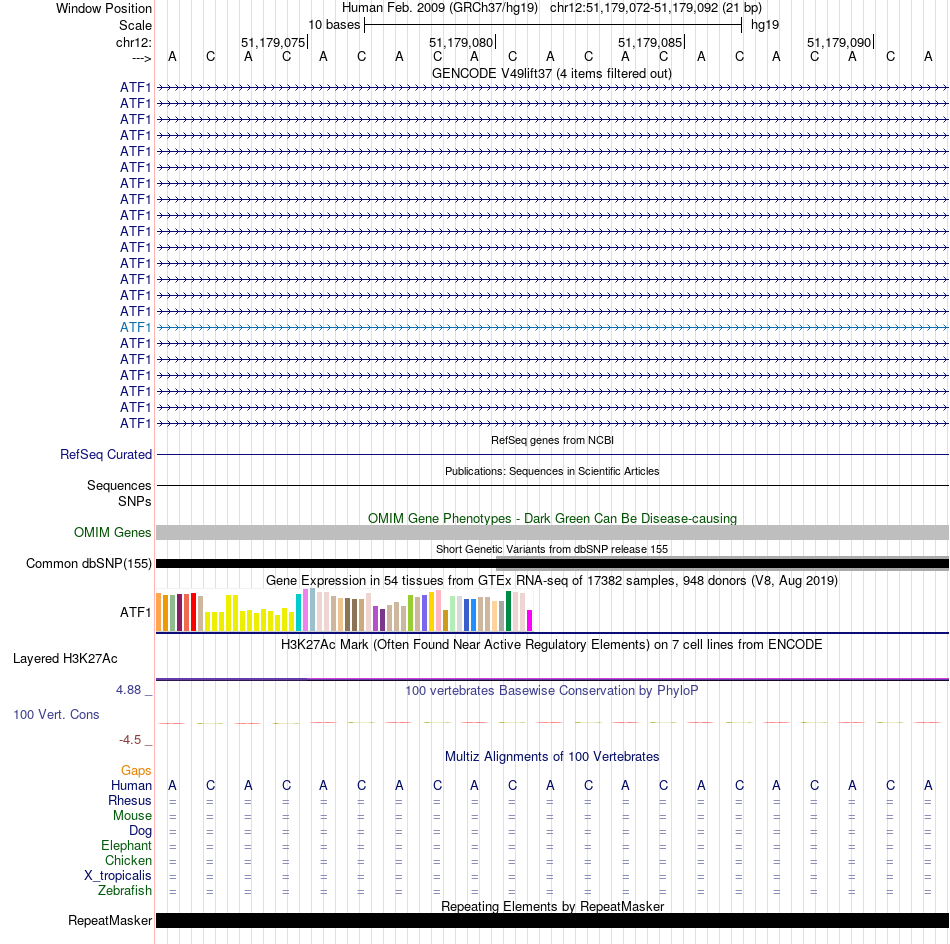Select the Scale track label
Image resolution: width=950 pixels, height=944 pixels.
(135, 25)
